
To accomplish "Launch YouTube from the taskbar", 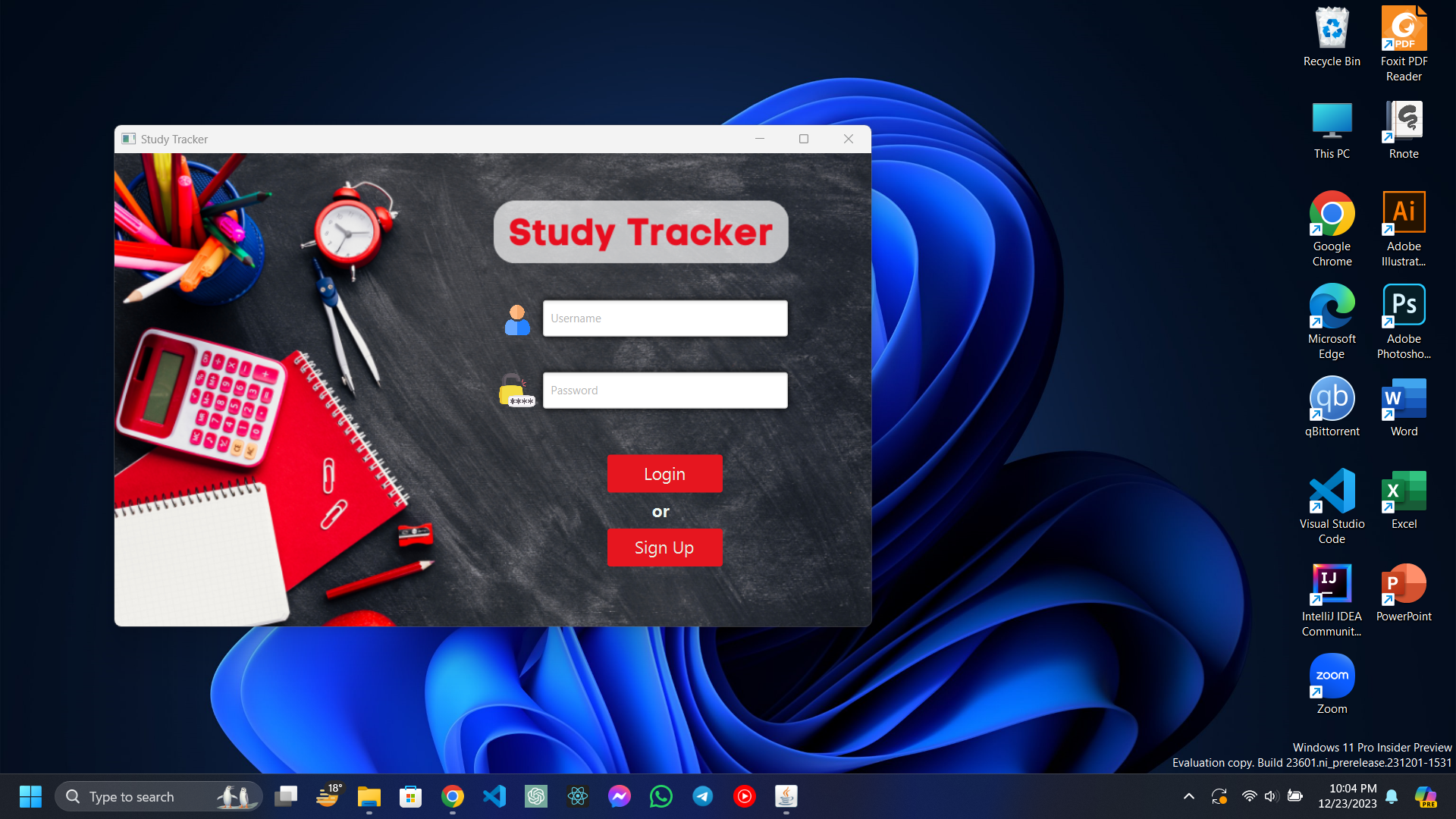I will click(745, 796).
